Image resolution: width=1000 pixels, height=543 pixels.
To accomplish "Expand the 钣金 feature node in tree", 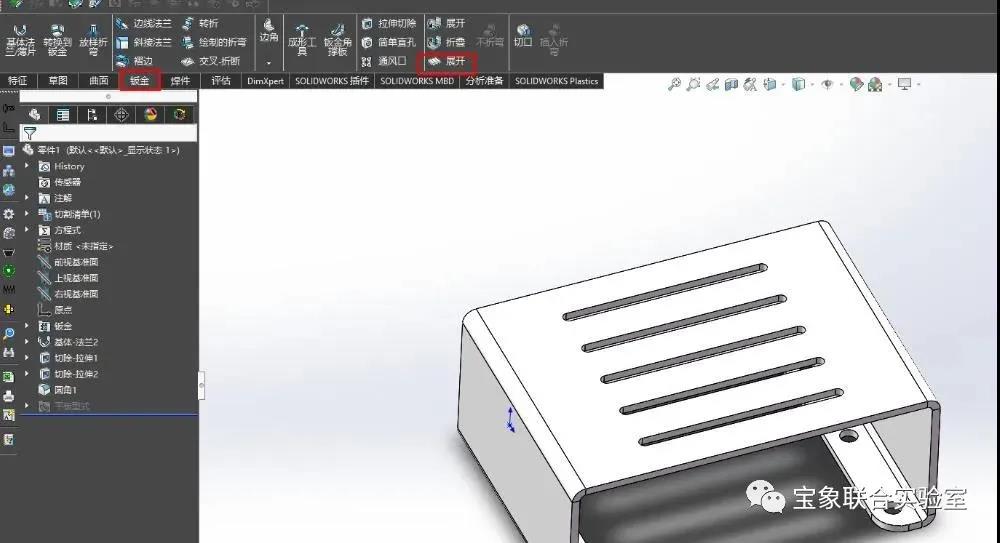I will pyautogui.click(x=27, y=326).
